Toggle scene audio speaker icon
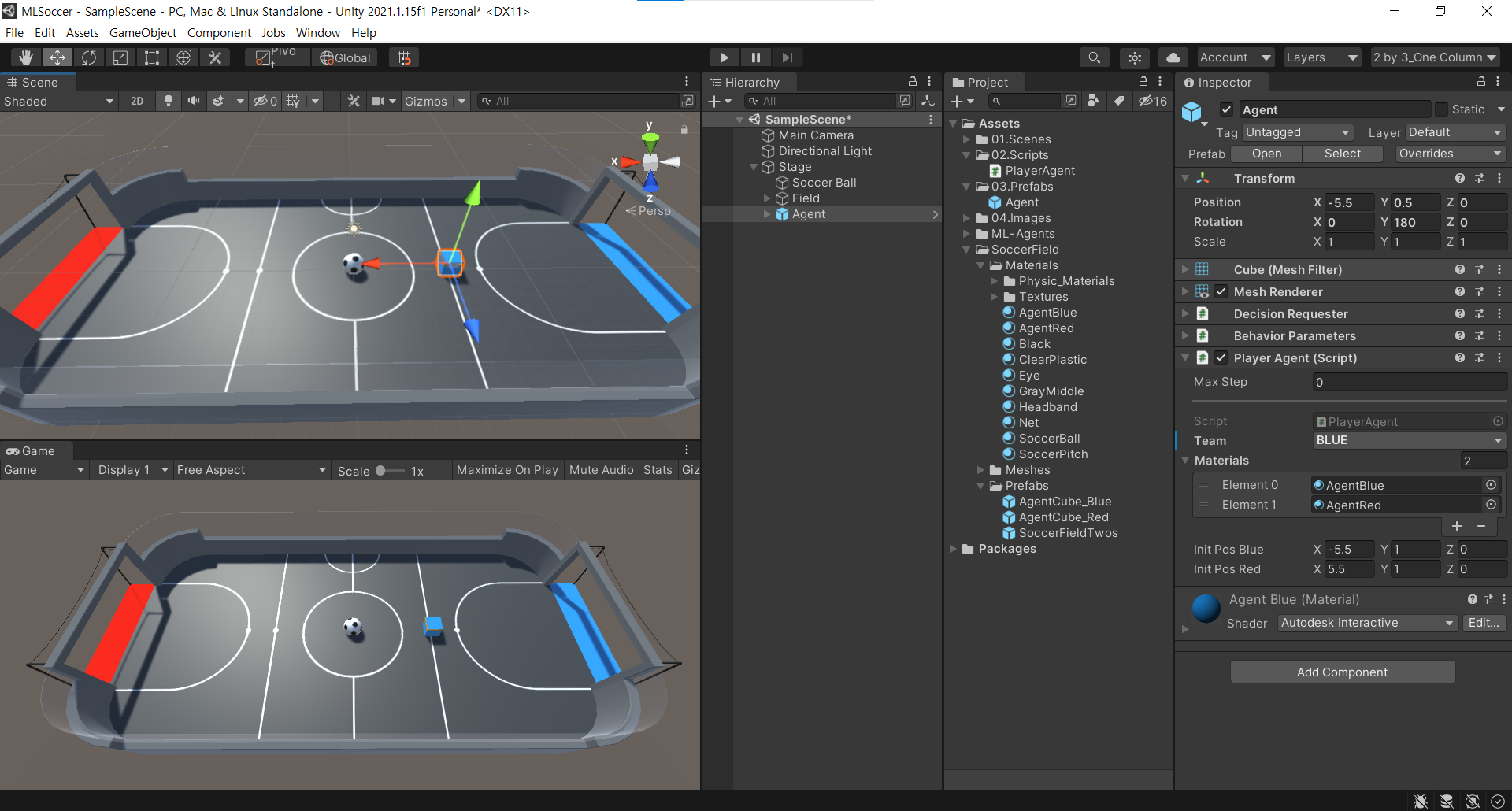The height and width of the screenshot is (811, 1512). [193, 101]
